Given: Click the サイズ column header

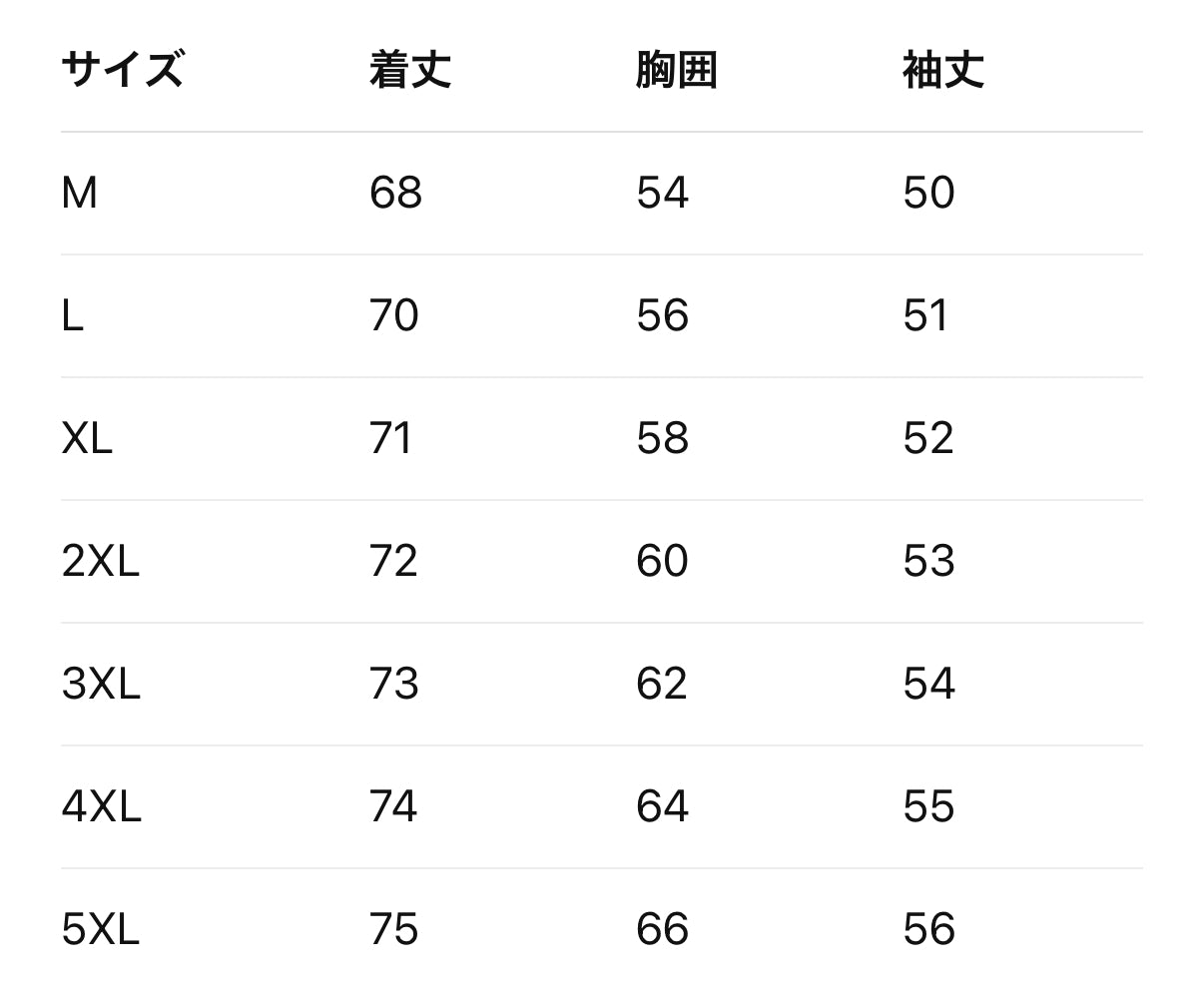Looking at the screenshot, I should 122,71.
